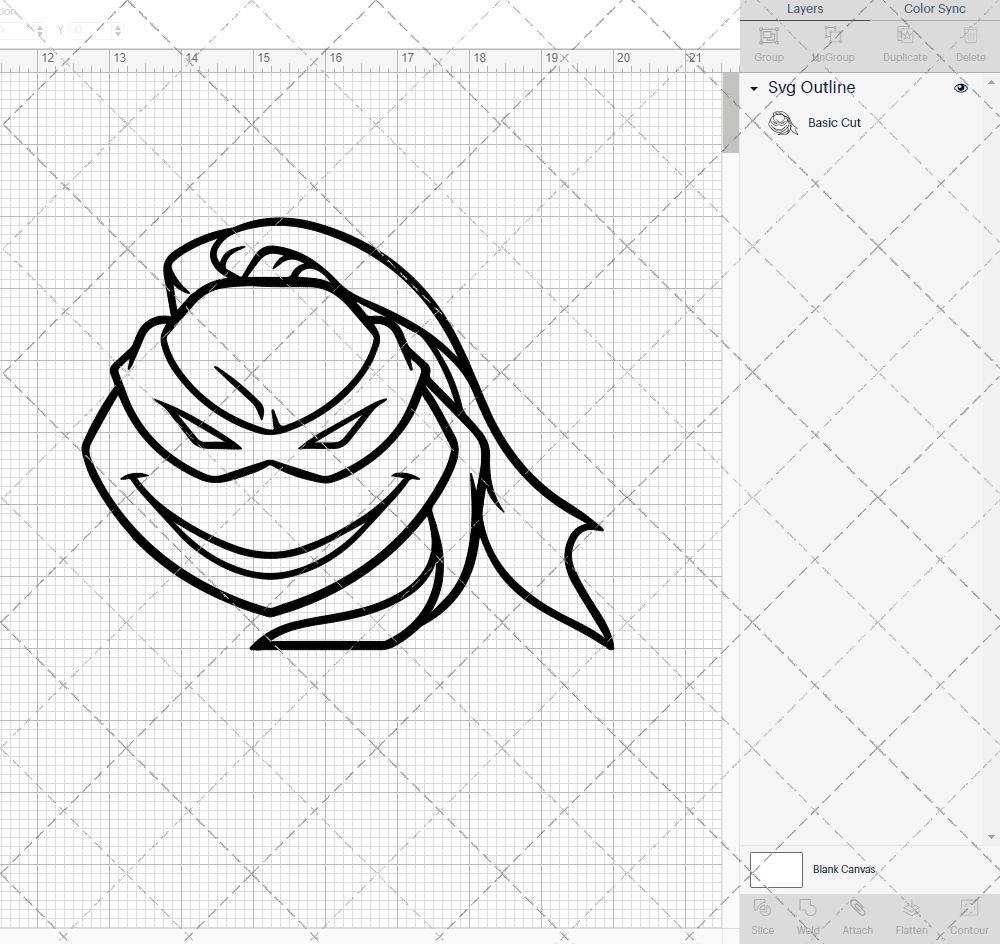Duplicate the selected layer
This screenshot has height=944, width=1000.
tap(904, 42)
